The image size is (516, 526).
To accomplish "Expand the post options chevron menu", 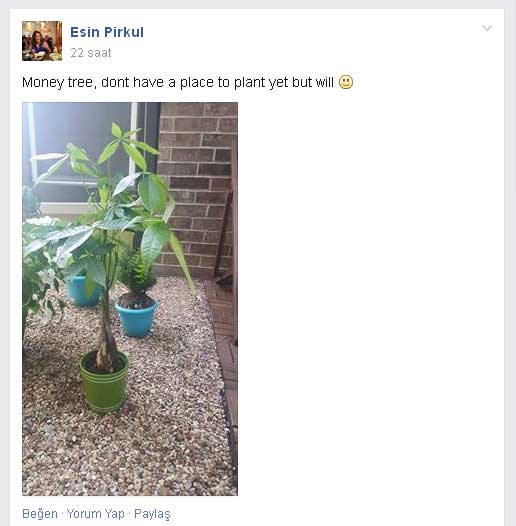I will tap(487, 28).
